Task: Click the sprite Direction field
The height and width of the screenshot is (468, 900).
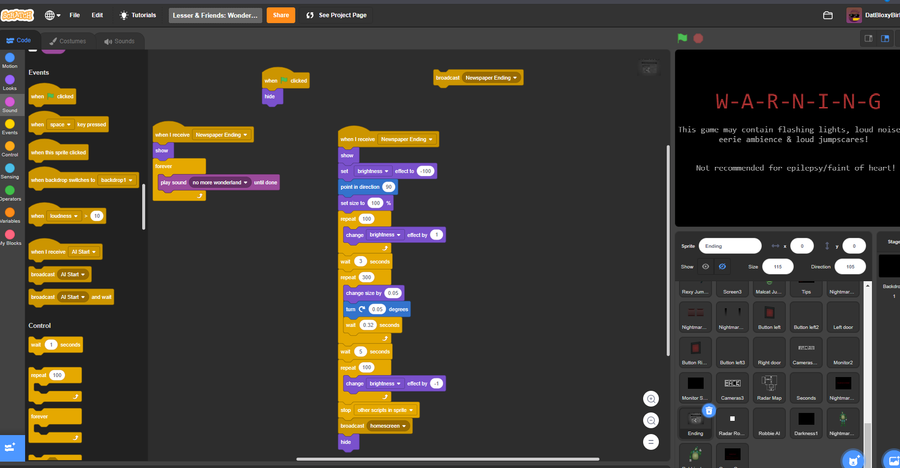Action: [x=850, y=267]
